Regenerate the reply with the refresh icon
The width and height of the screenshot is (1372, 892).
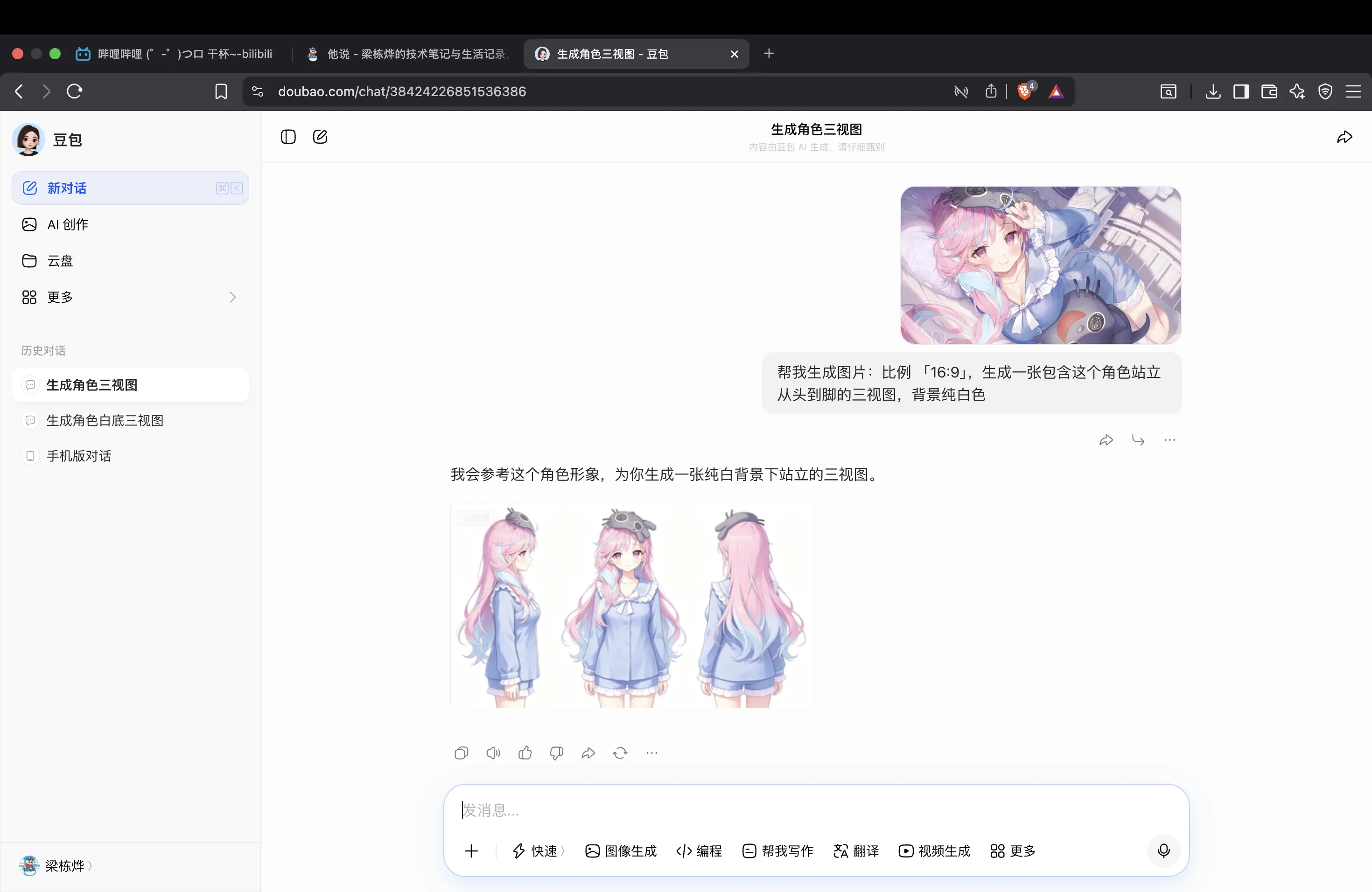[x=620, y=753]
